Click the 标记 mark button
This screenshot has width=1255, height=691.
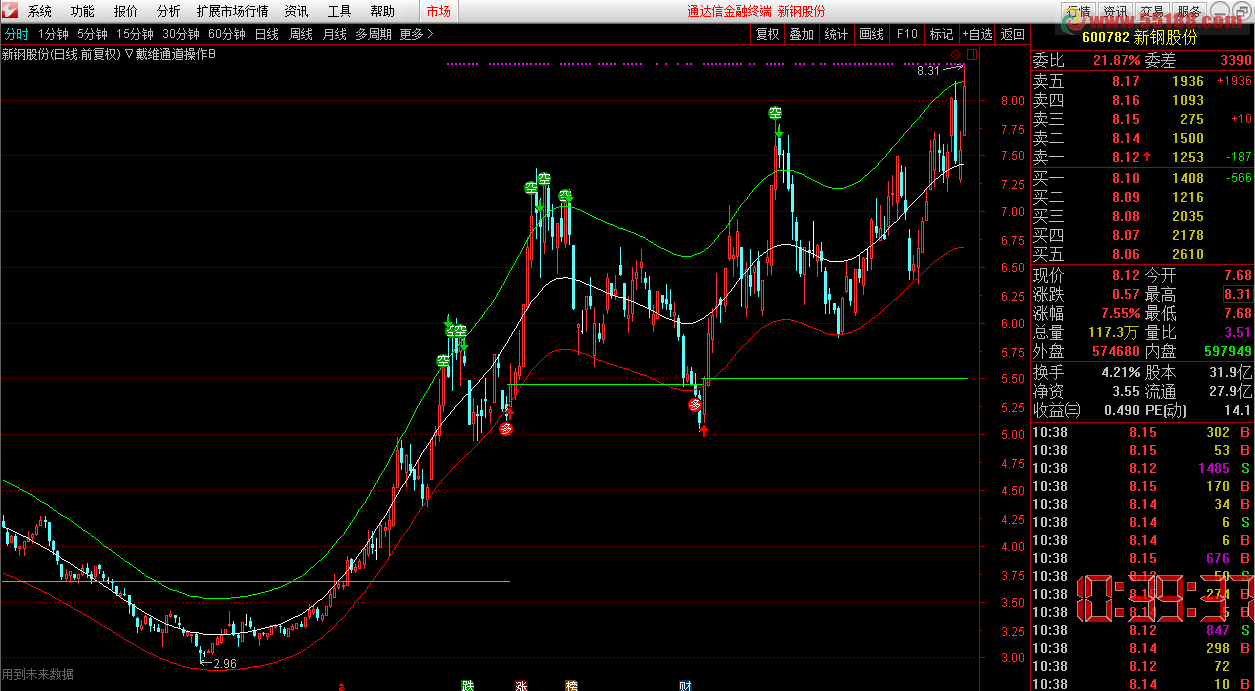(x=941, y=34)
